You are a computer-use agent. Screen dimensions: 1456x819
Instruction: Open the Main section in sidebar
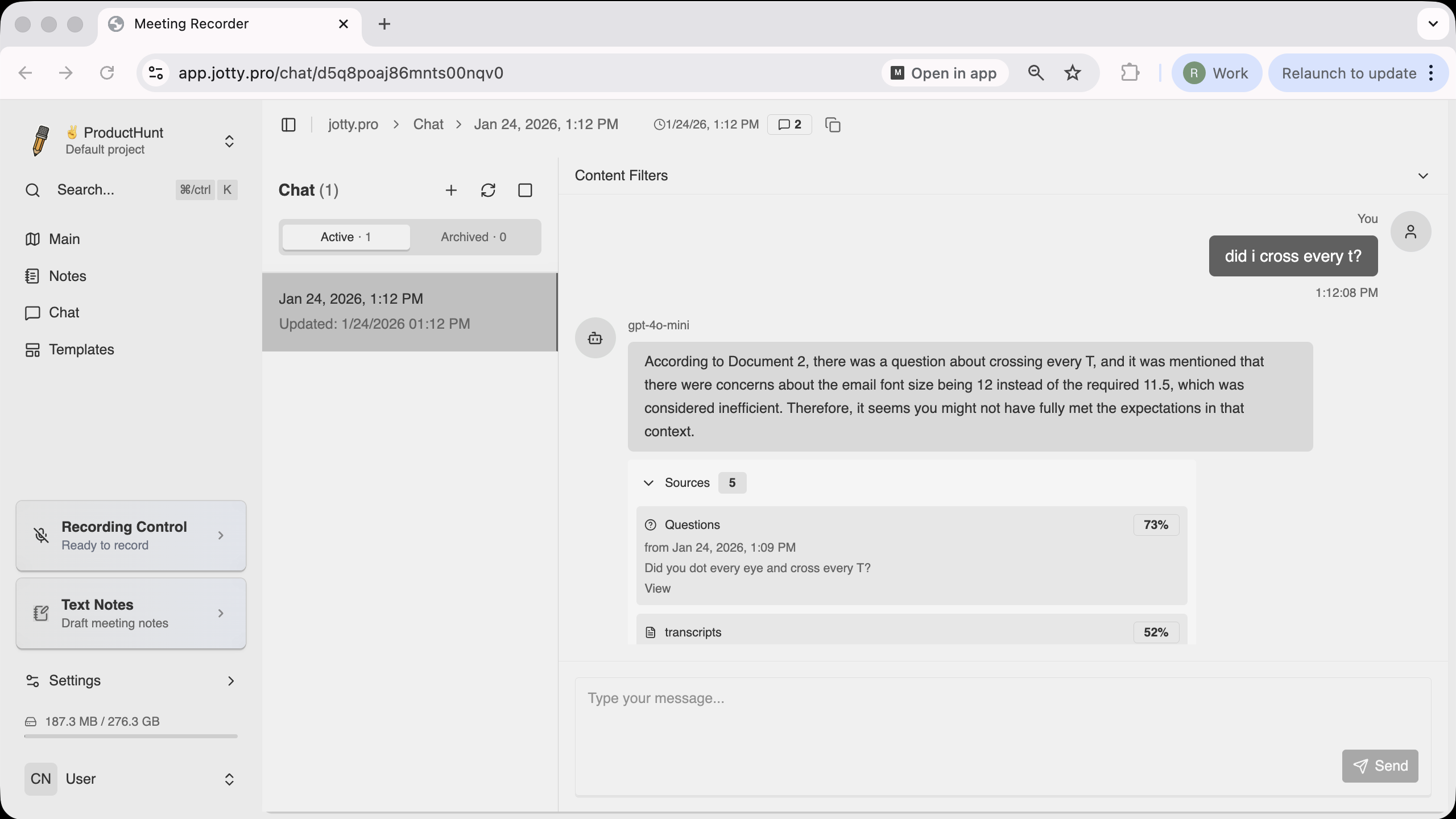click(x=64, y=239)
